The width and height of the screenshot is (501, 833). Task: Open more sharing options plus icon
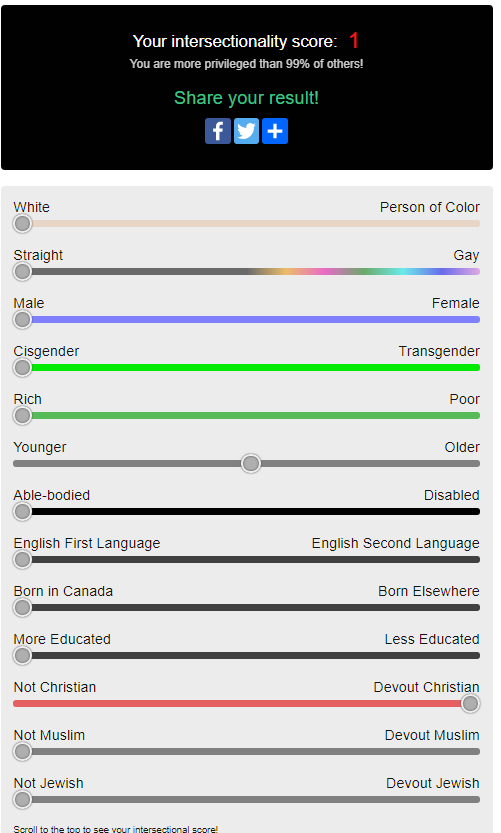[275, 131]
